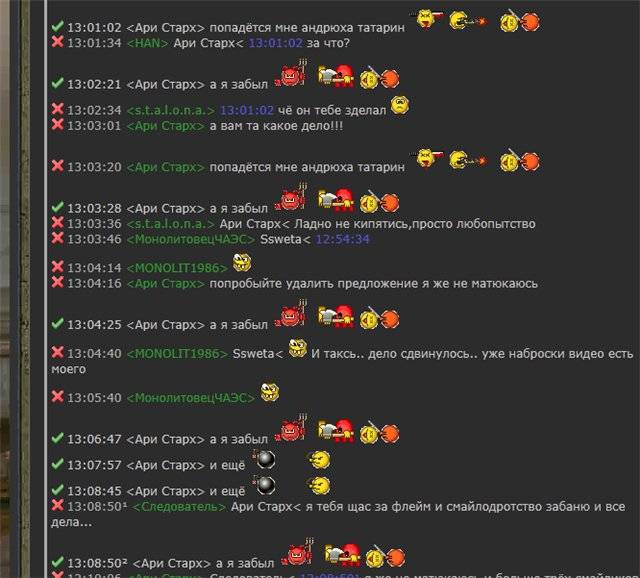Click the red devil smiley in the 13:02:21 message
Viewport: 640px width, 578px height.
pyautogui.click(x=291, y=74)
